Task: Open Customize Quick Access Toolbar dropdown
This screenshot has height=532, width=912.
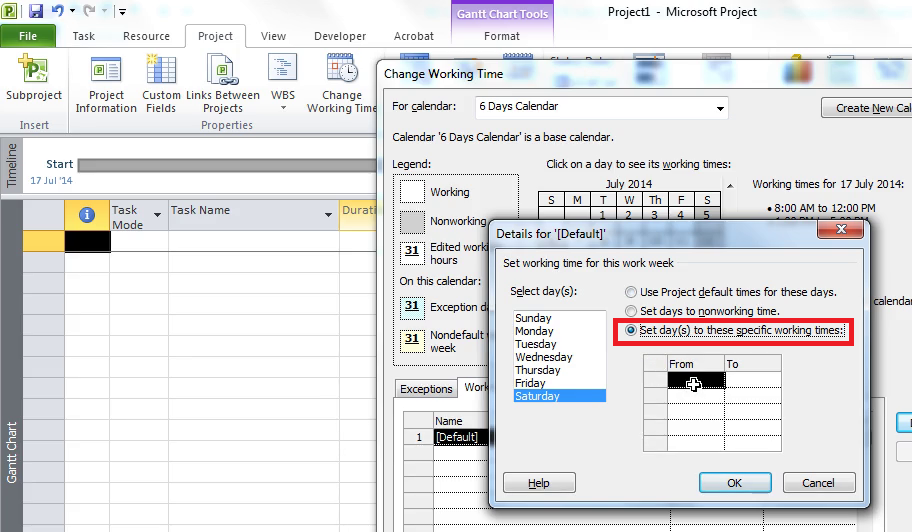Action: coord(122,11)
